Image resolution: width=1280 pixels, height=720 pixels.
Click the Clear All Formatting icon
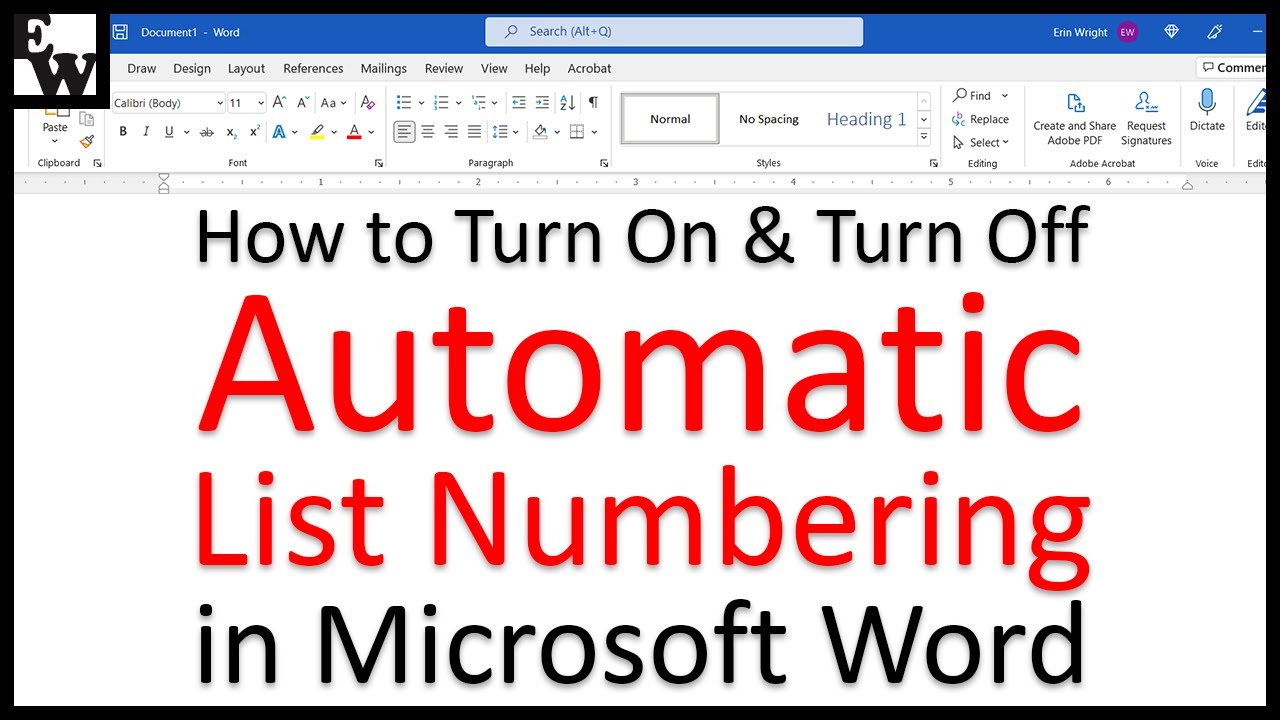(368, 102)
